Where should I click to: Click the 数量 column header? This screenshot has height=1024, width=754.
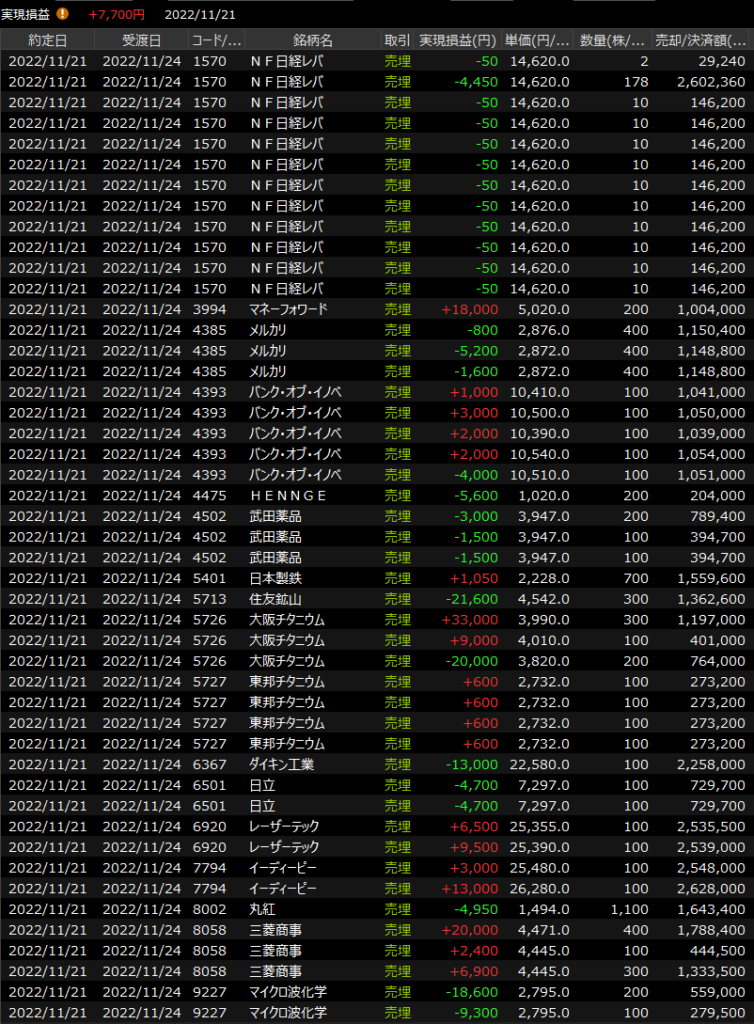(x=613, y=40)
